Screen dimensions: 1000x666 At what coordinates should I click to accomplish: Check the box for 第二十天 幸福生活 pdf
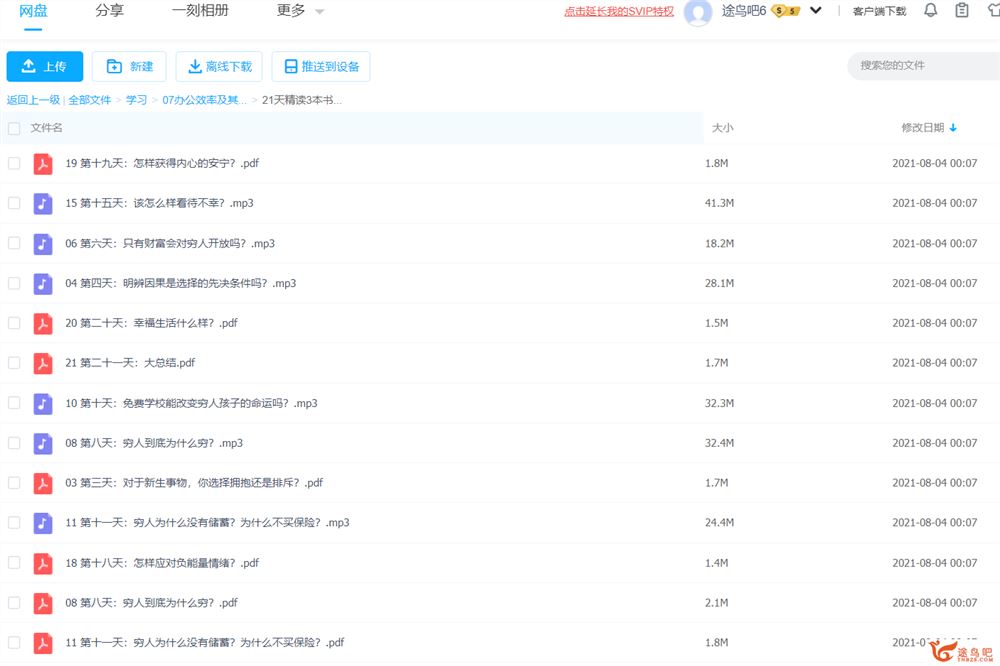pos(14,323)
